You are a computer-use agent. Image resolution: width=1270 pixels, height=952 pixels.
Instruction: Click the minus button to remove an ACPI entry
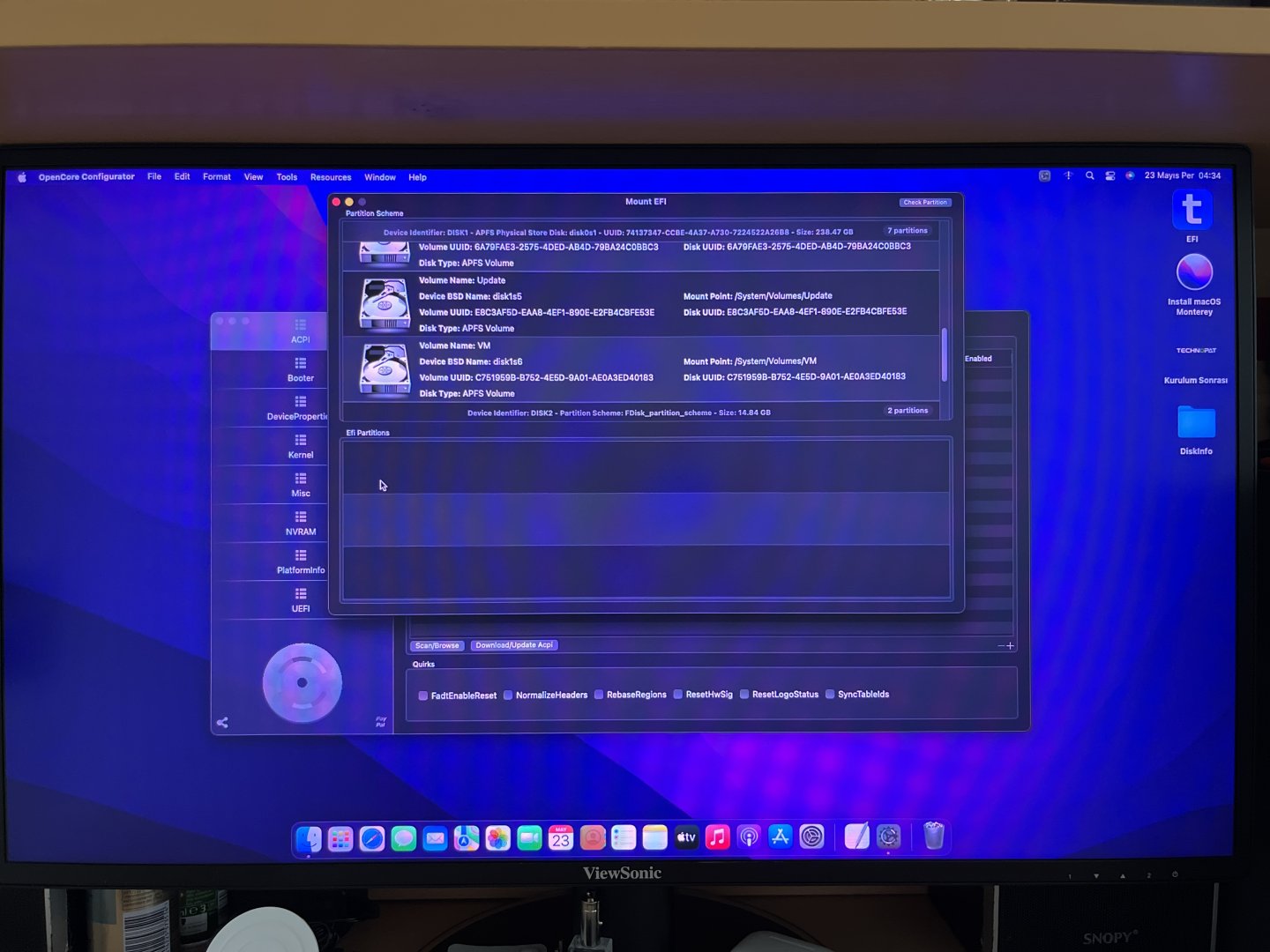(x=1001, y=646)
